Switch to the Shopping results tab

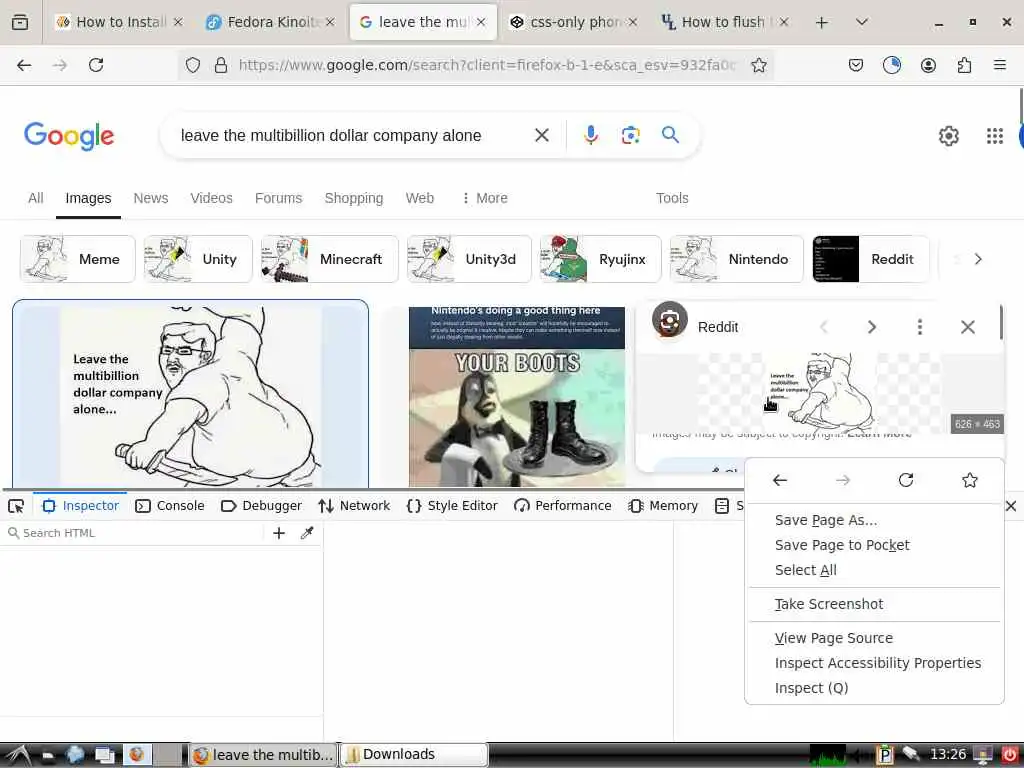(x=353, y=198)
